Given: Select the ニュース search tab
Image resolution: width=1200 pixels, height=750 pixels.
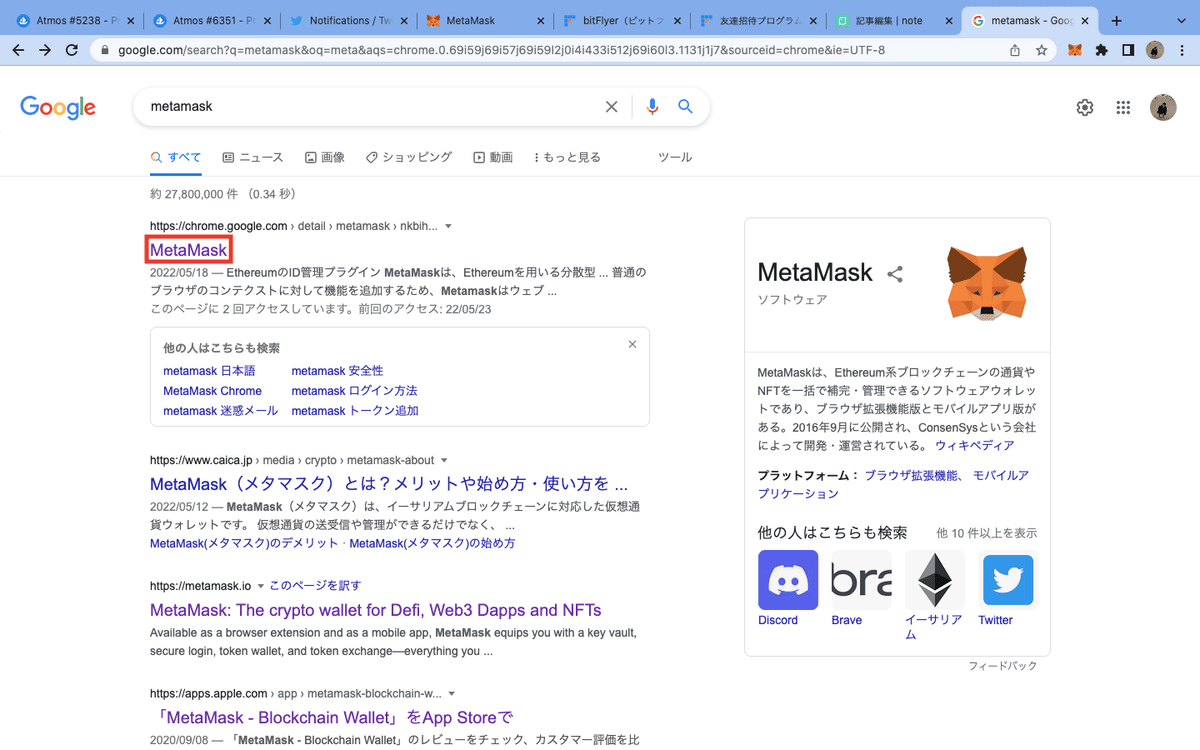Looking at the screenshot, I should point(253,157).
